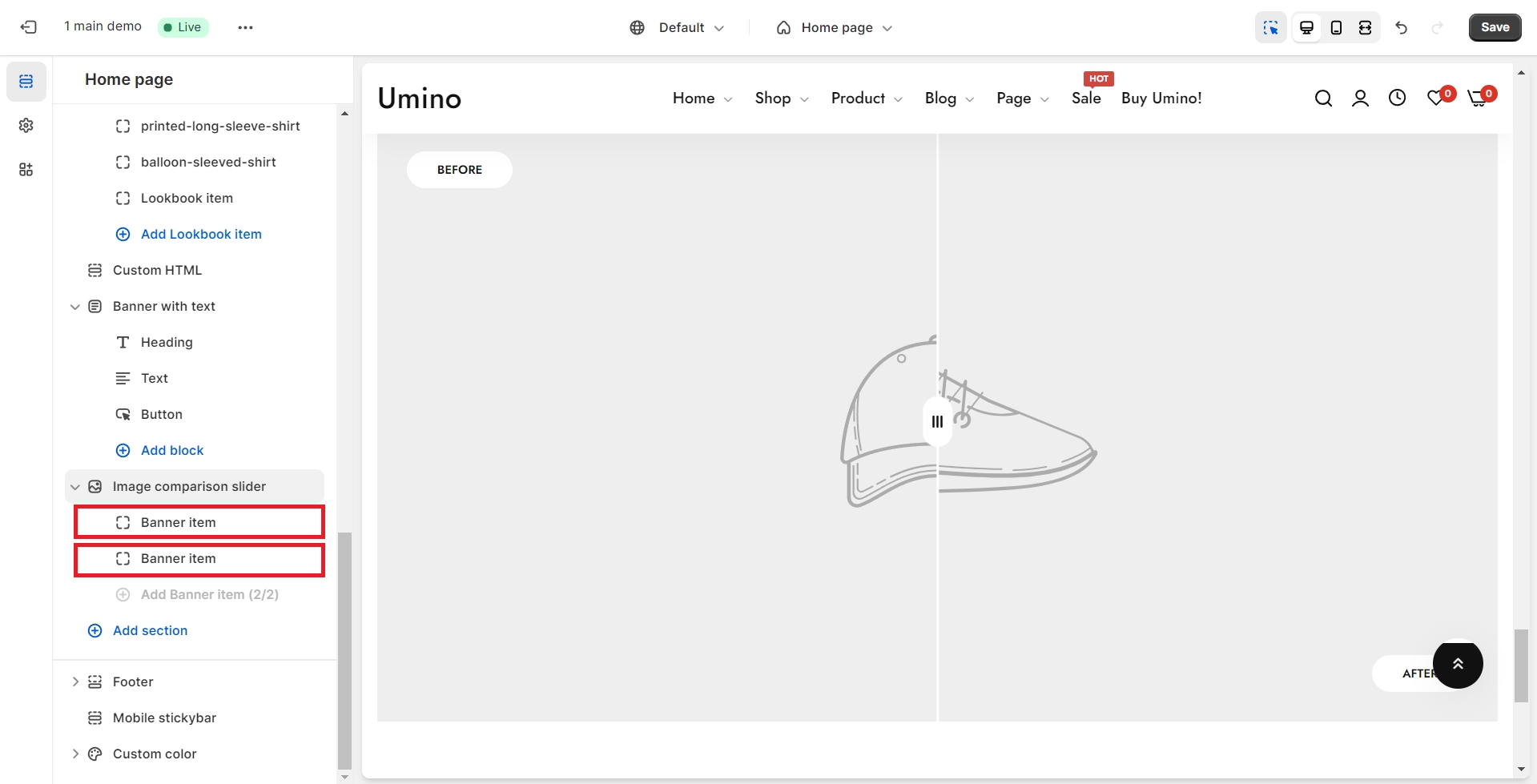The width and height of the screenshot is (1537, 784).
Task: Open the Blog menu in store navigation
Action: (948, 99)
